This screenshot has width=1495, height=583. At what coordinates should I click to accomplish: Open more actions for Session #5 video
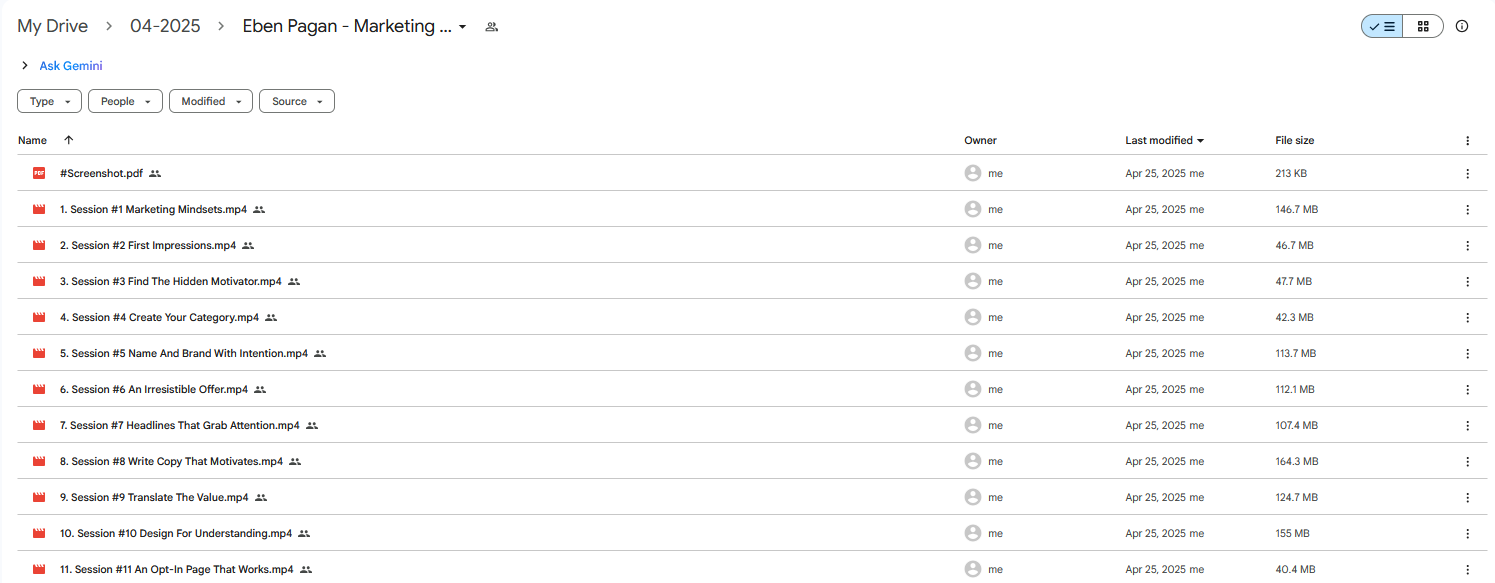(1467, 353)
